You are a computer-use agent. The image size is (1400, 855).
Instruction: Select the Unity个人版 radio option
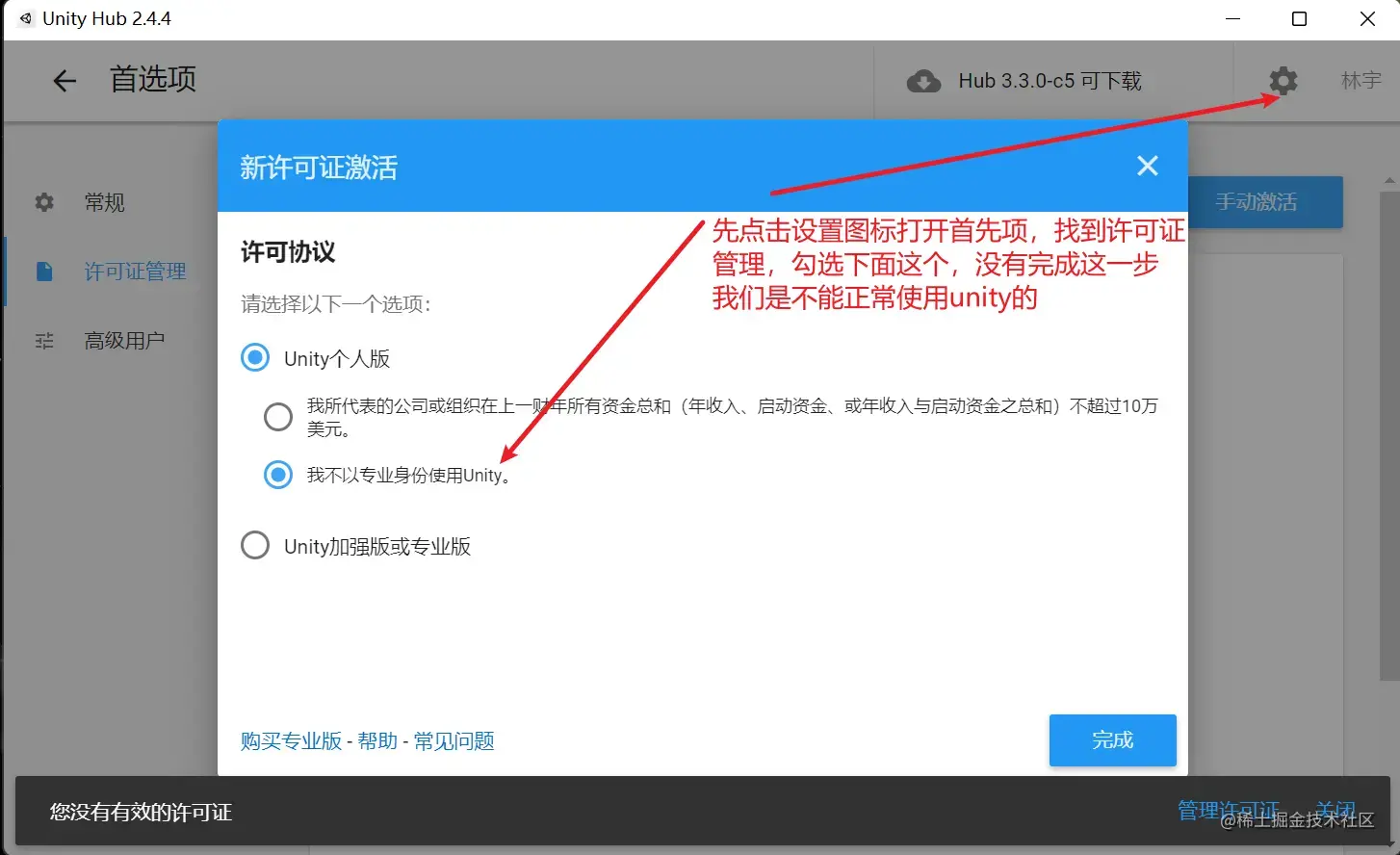click(255, 358)
